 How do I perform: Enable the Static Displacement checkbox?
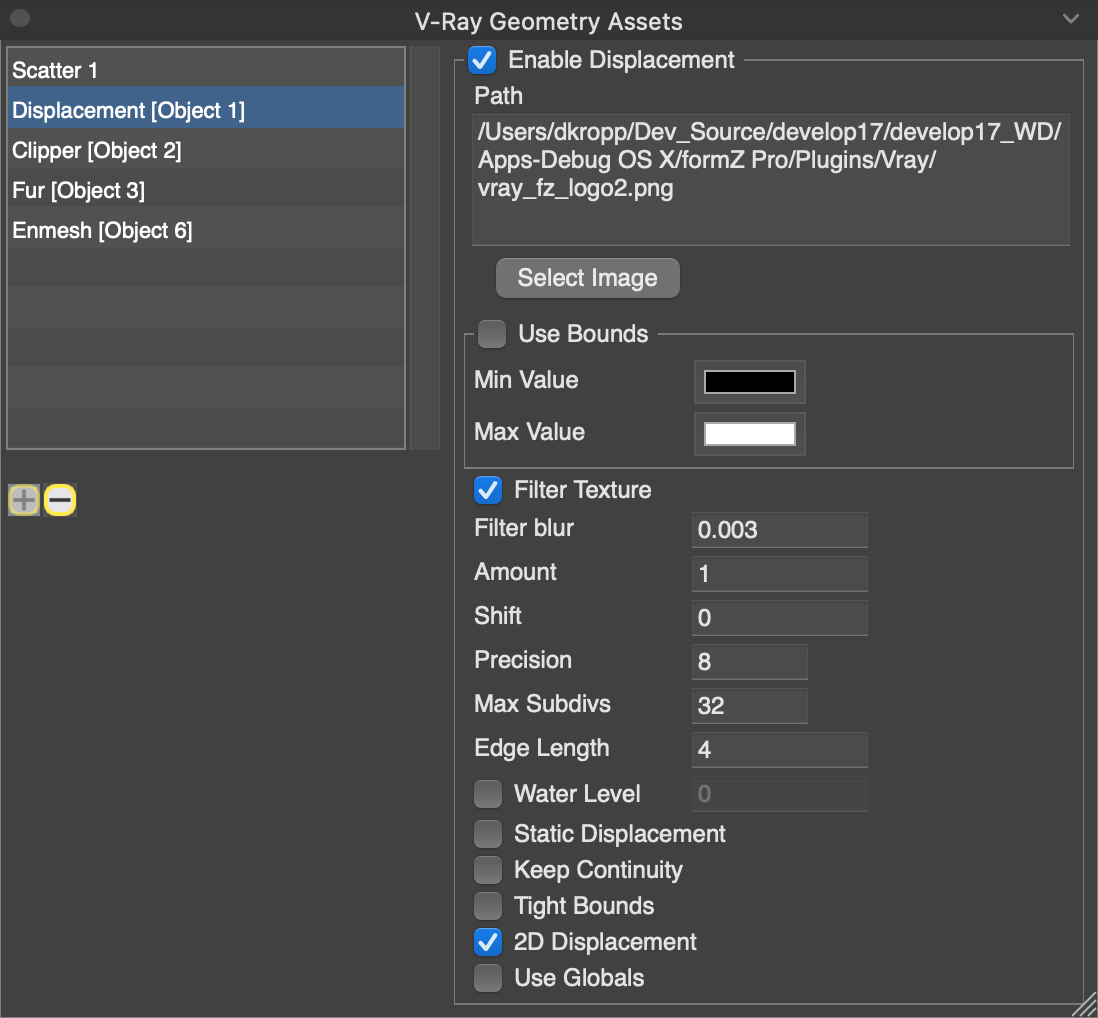pyautogui.click(x=488, y=834)
